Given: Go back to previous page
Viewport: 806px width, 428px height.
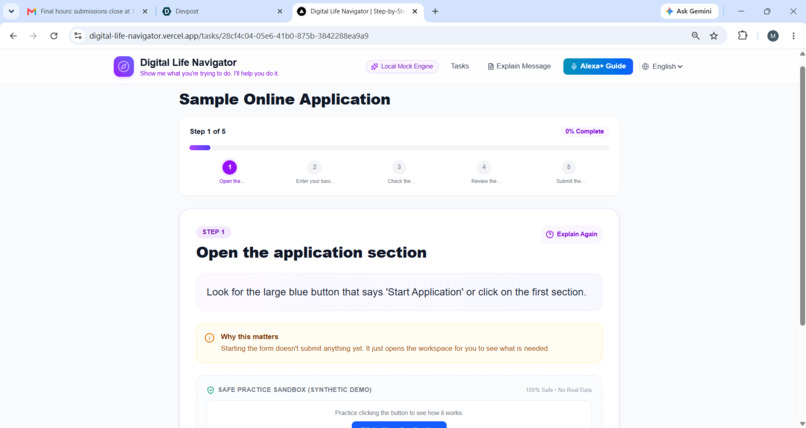Looking at the screenshot, I should tap(13, 36).
